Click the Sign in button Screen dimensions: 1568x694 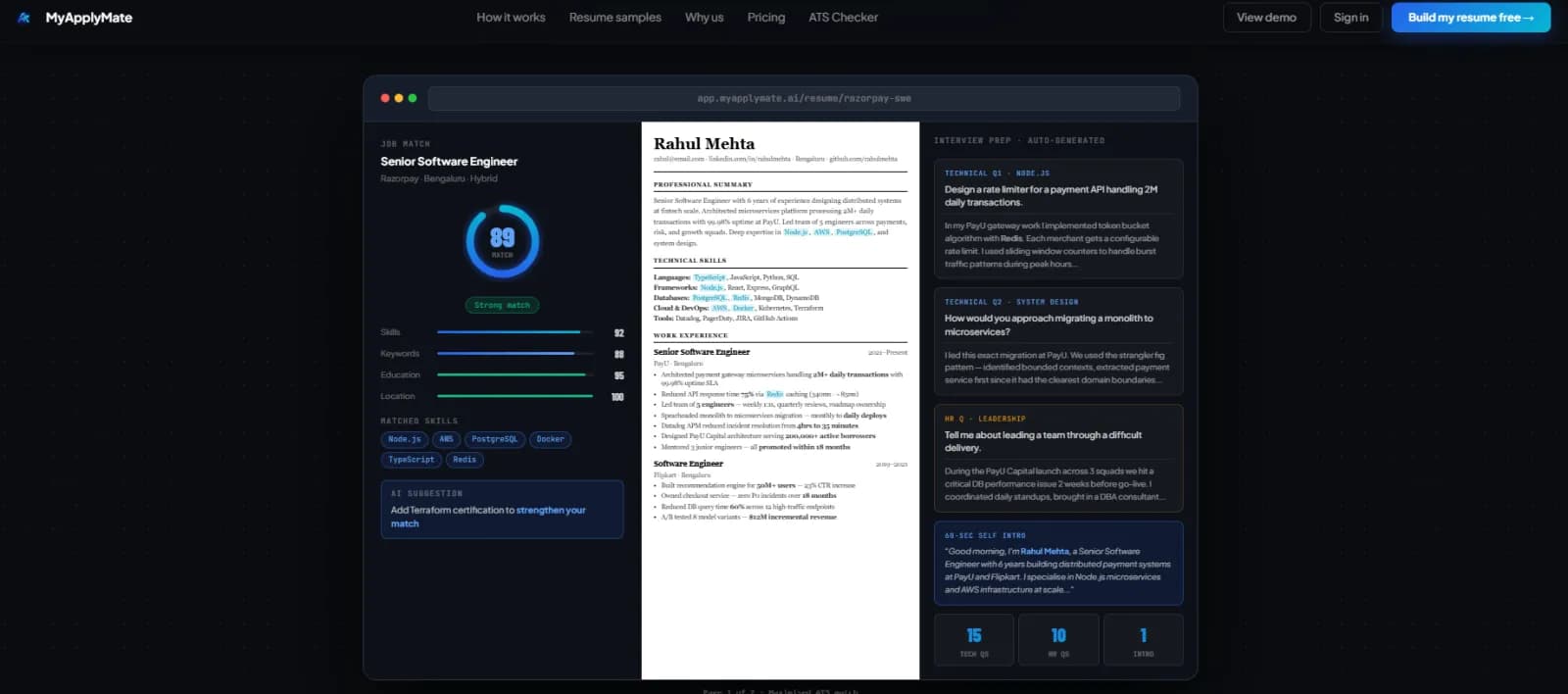[x=1350, y=18]
